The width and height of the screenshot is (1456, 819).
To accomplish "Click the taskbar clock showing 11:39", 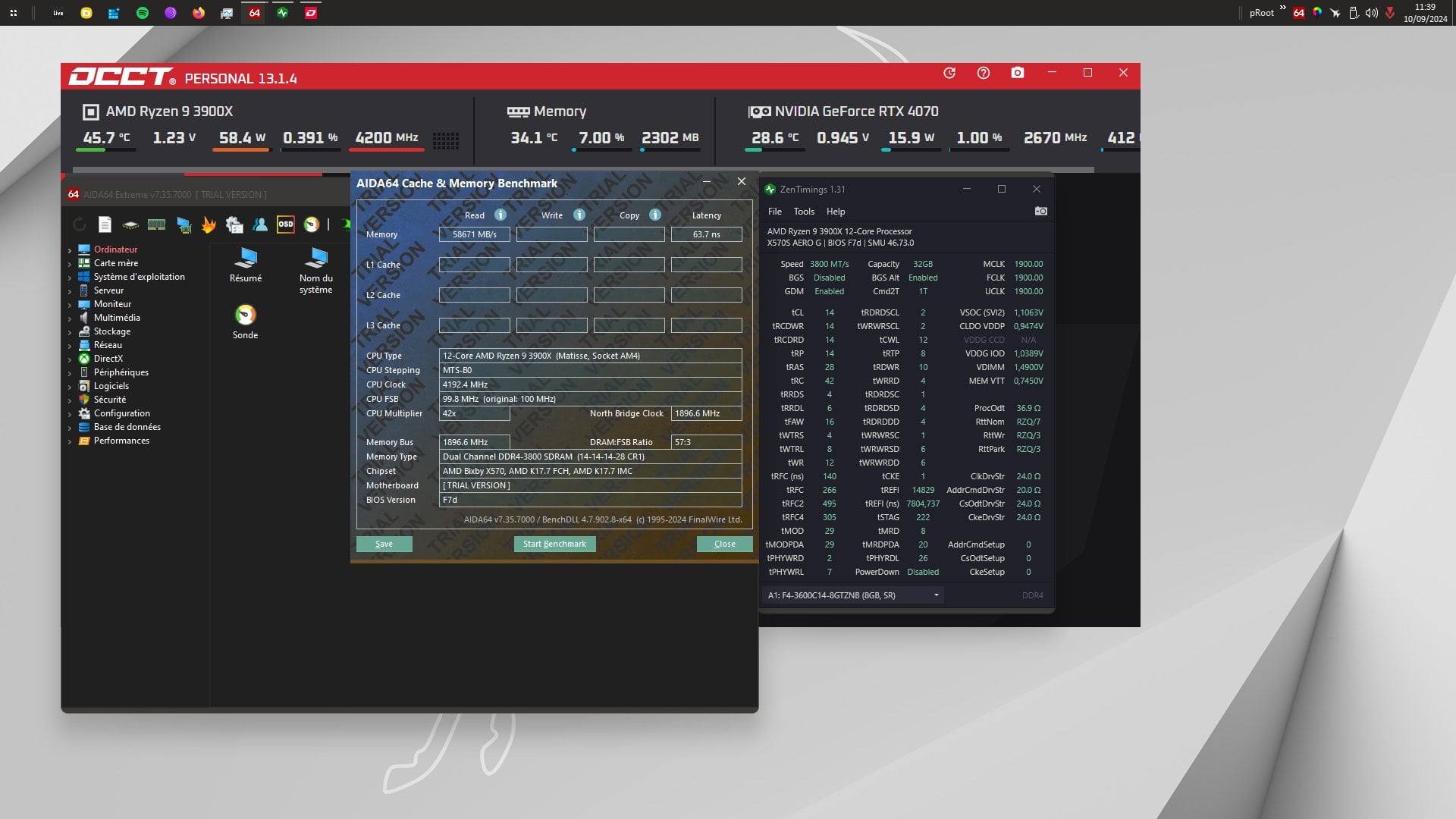I will point(1425,13).
